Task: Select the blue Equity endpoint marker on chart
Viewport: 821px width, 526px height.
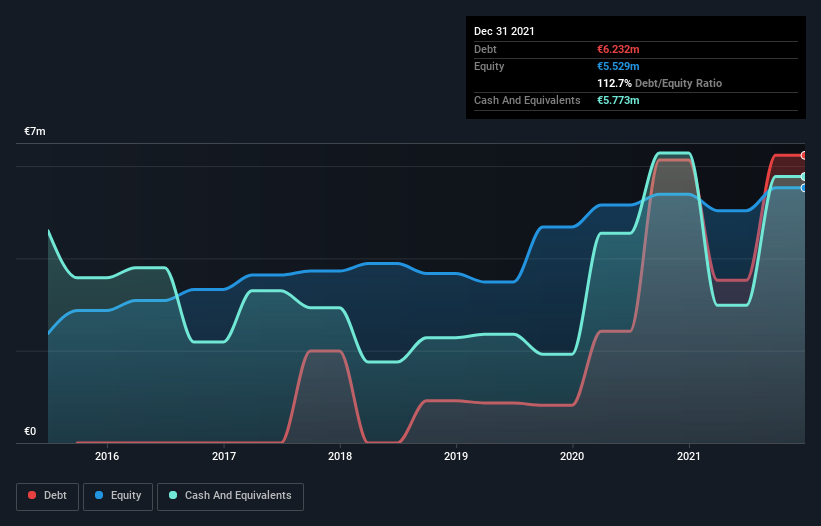Action: pyautogui.click(x=804, y=188)
